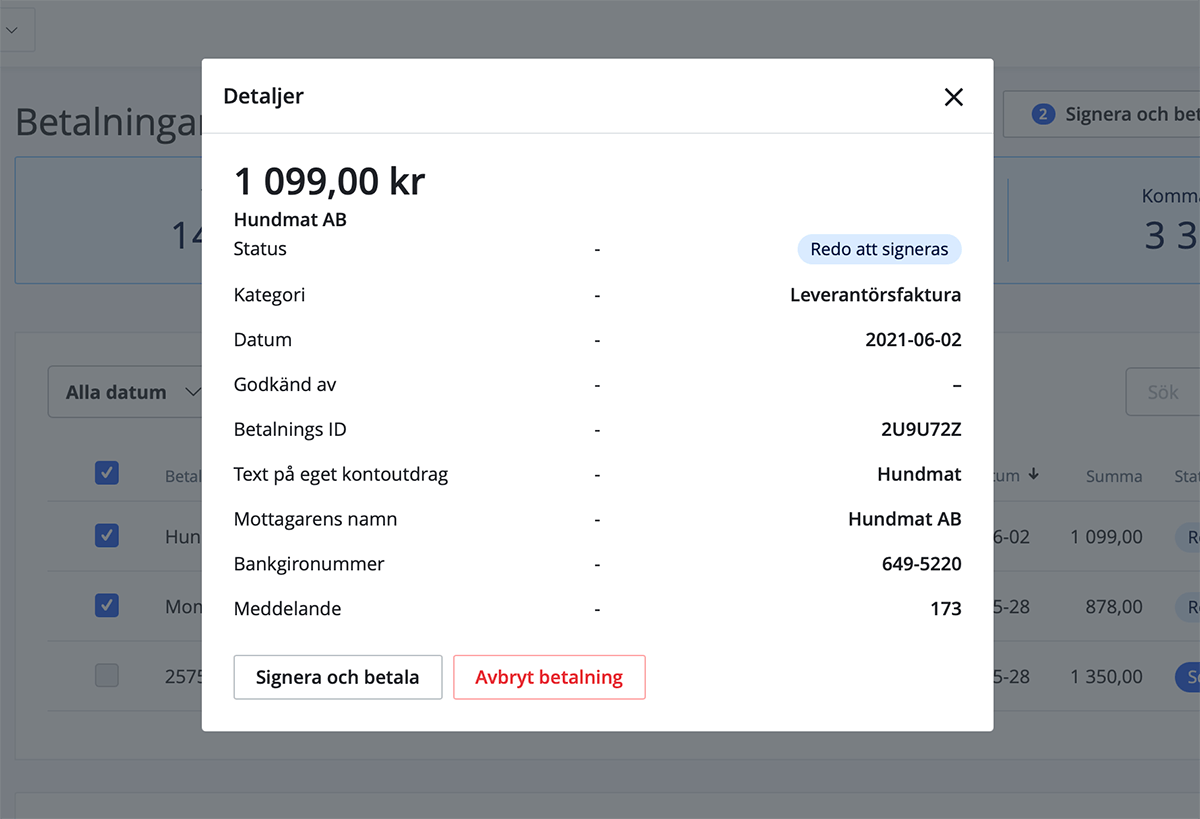Screen dimensions: 1200x819
Task: Click the "Redo att signeras" status pill
Action: click(879, 249)
